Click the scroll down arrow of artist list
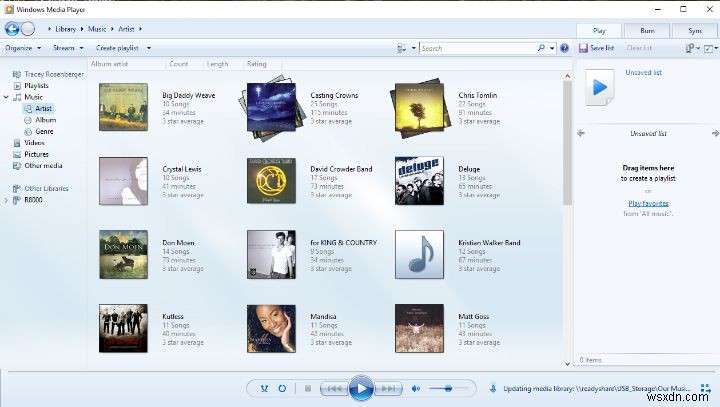The width and height of the screenshot is (720, 407). pos(568,363)
